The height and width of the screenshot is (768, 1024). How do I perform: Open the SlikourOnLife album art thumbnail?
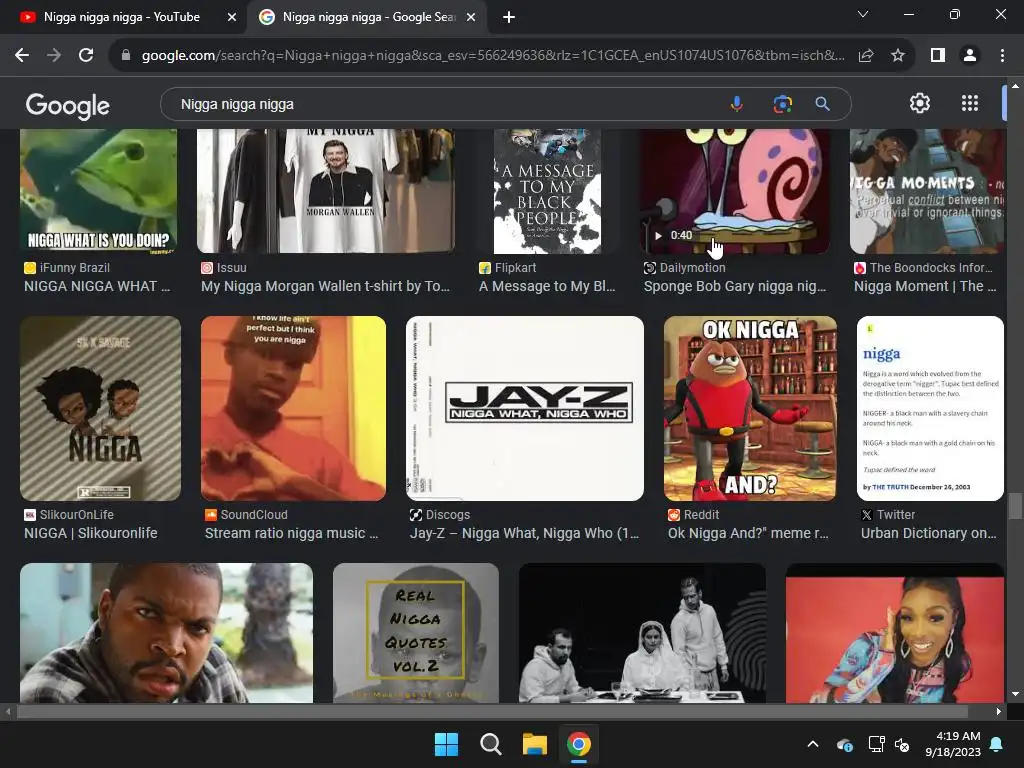point(101,408)
